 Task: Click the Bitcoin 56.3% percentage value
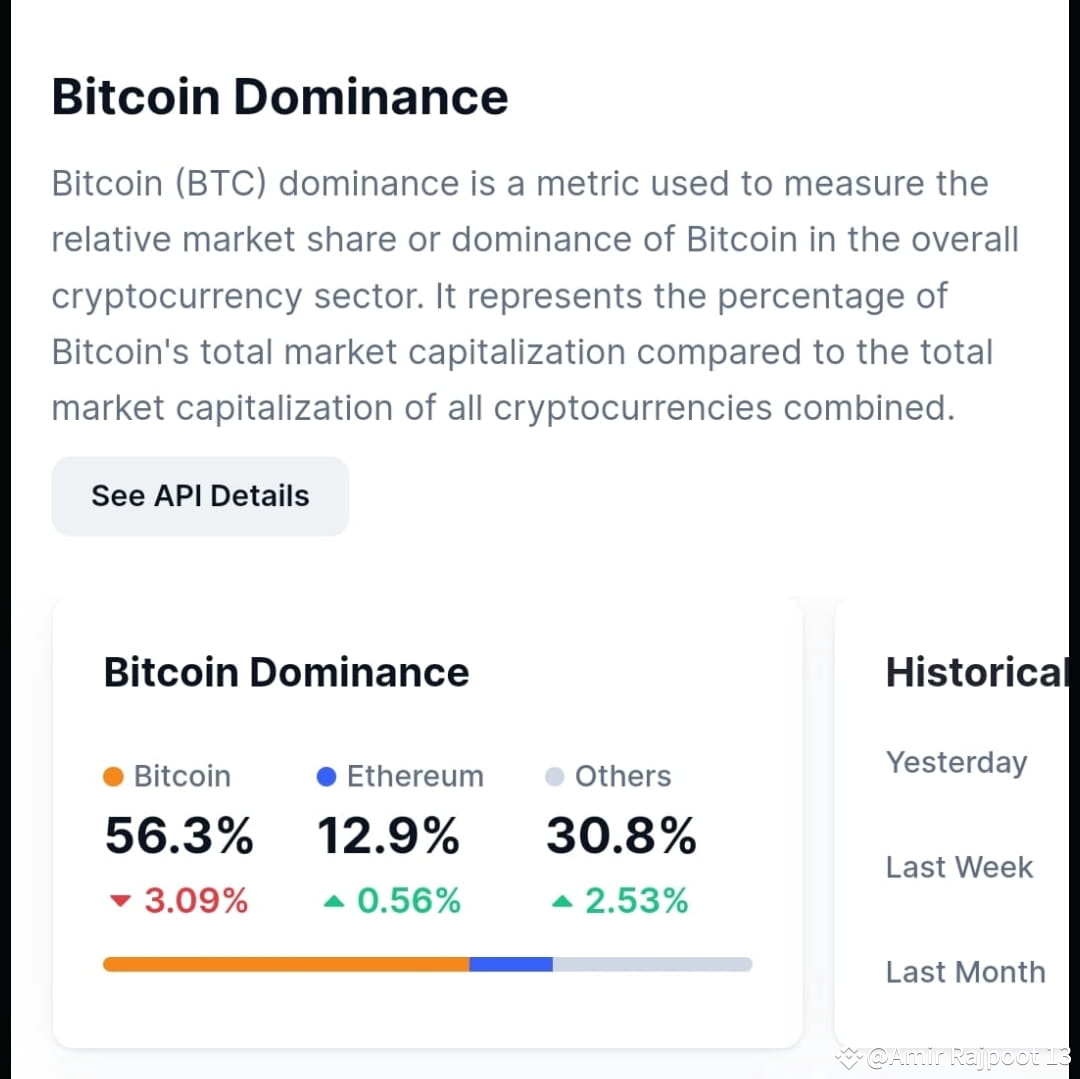(x=180, y=836)
